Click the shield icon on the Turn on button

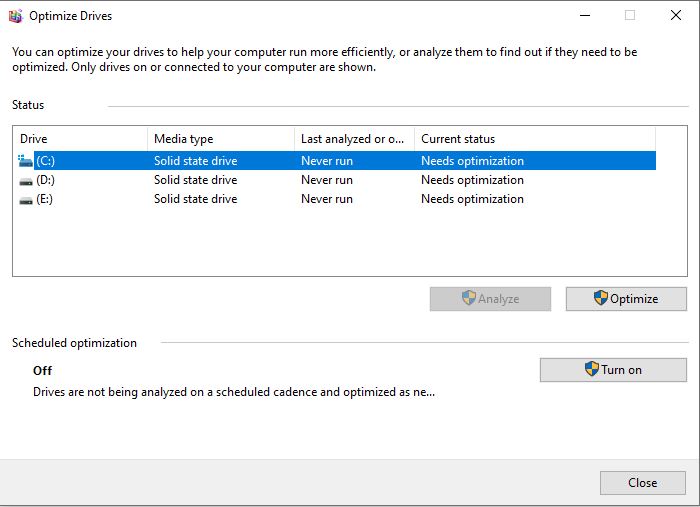(x=592, y=369)
